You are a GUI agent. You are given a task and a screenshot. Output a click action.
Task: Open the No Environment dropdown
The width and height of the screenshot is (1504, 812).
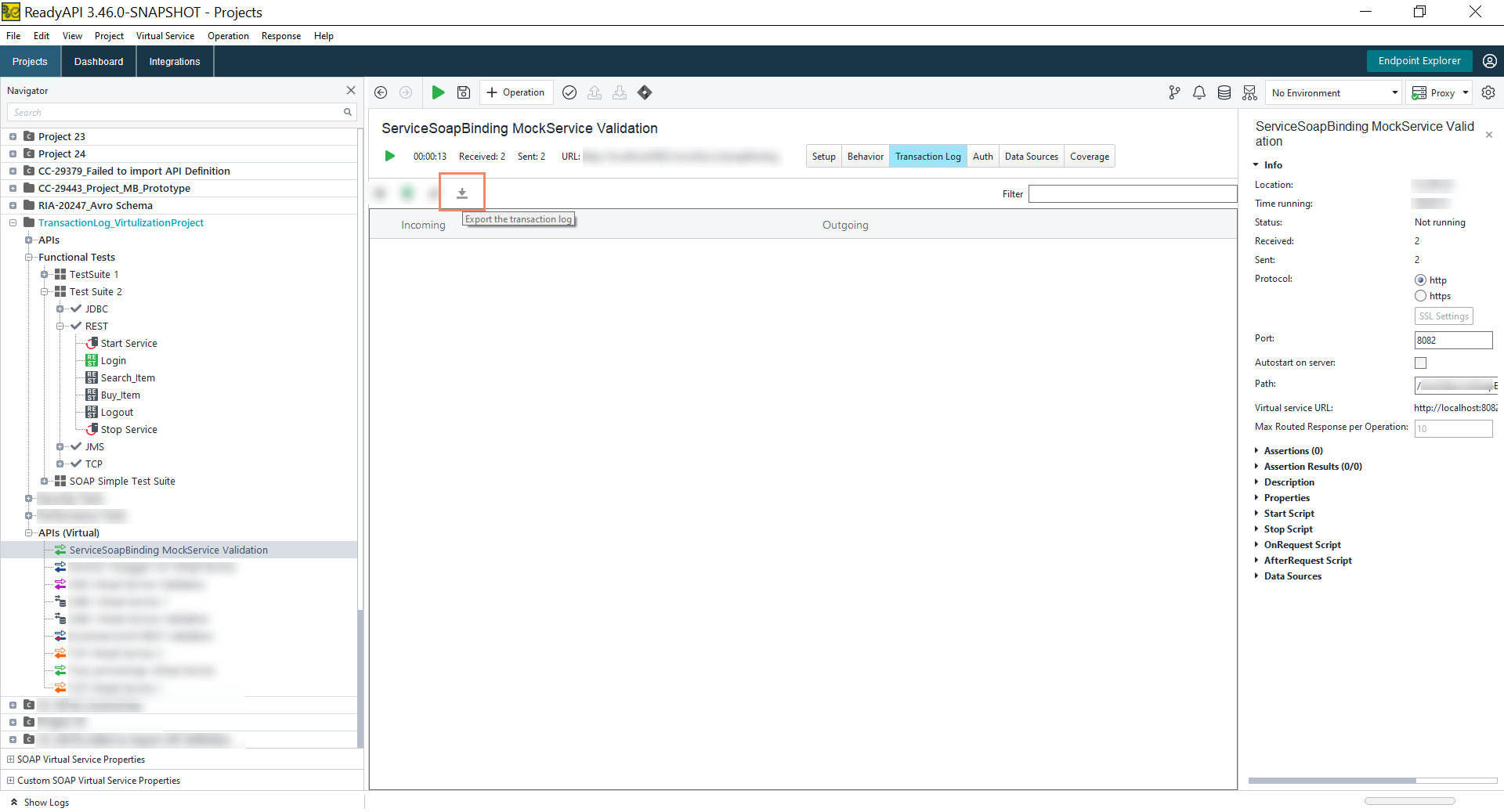pyautogui.click(x=1334, y=92)
